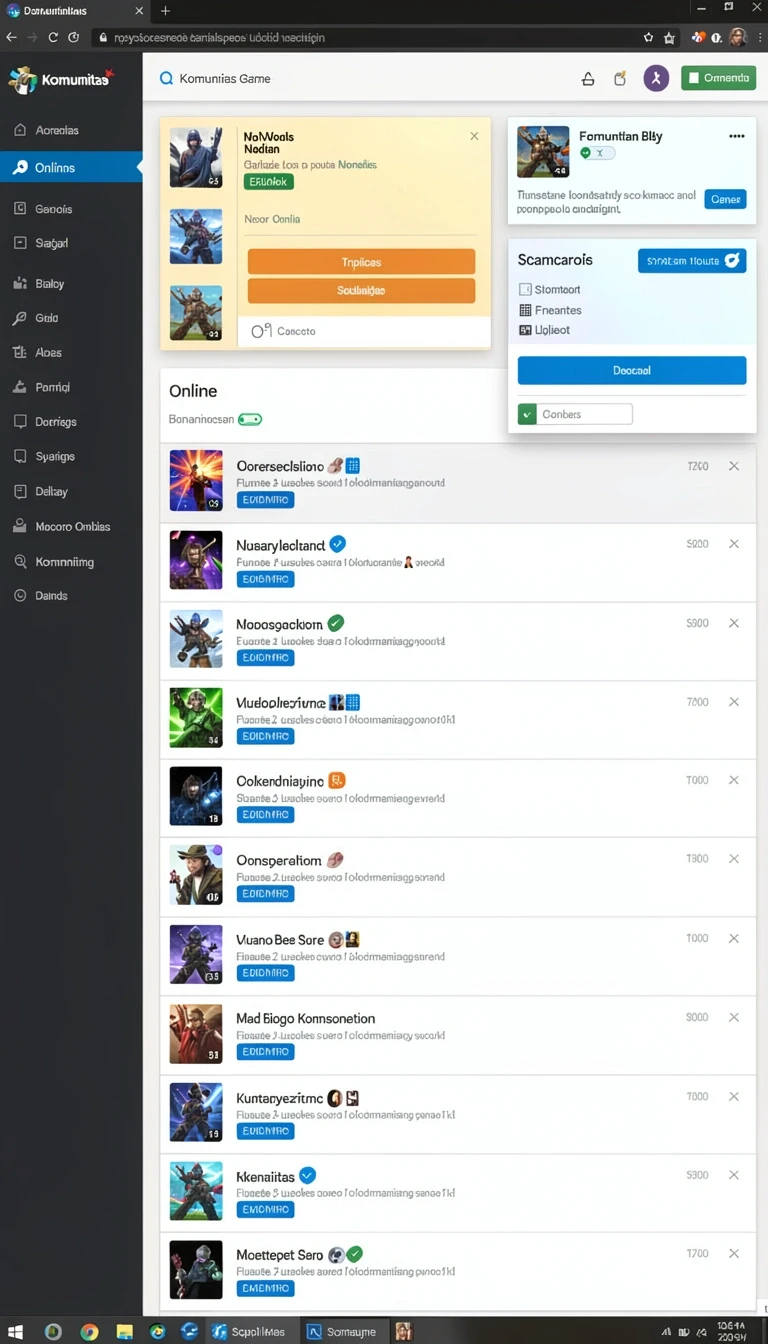Click EDIOMHO tag under Ooresecilsiiono
Viewport: 768px width, 1344px height.
point(265,499)
